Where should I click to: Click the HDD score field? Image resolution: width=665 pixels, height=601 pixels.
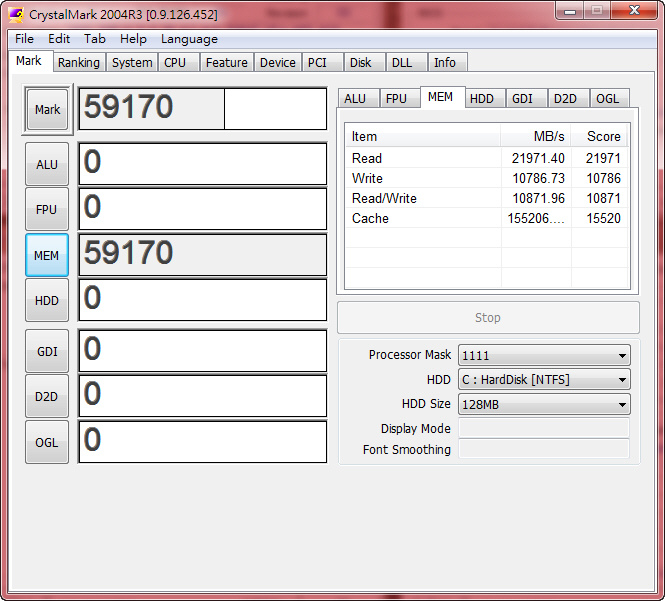pyautogui.click(x=203, y=300)
